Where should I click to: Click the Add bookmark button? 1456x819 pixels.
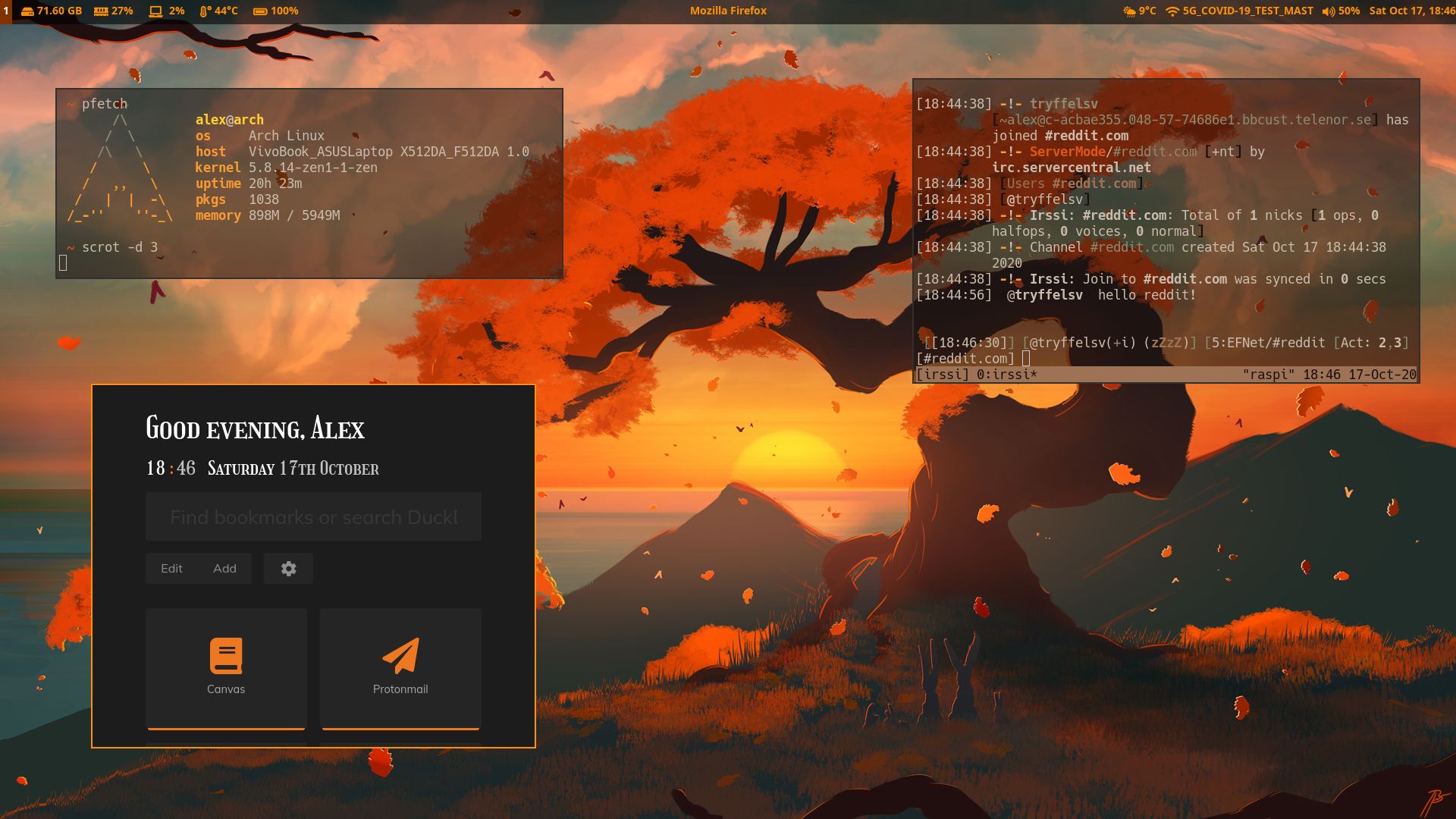(x=224, y=568)
